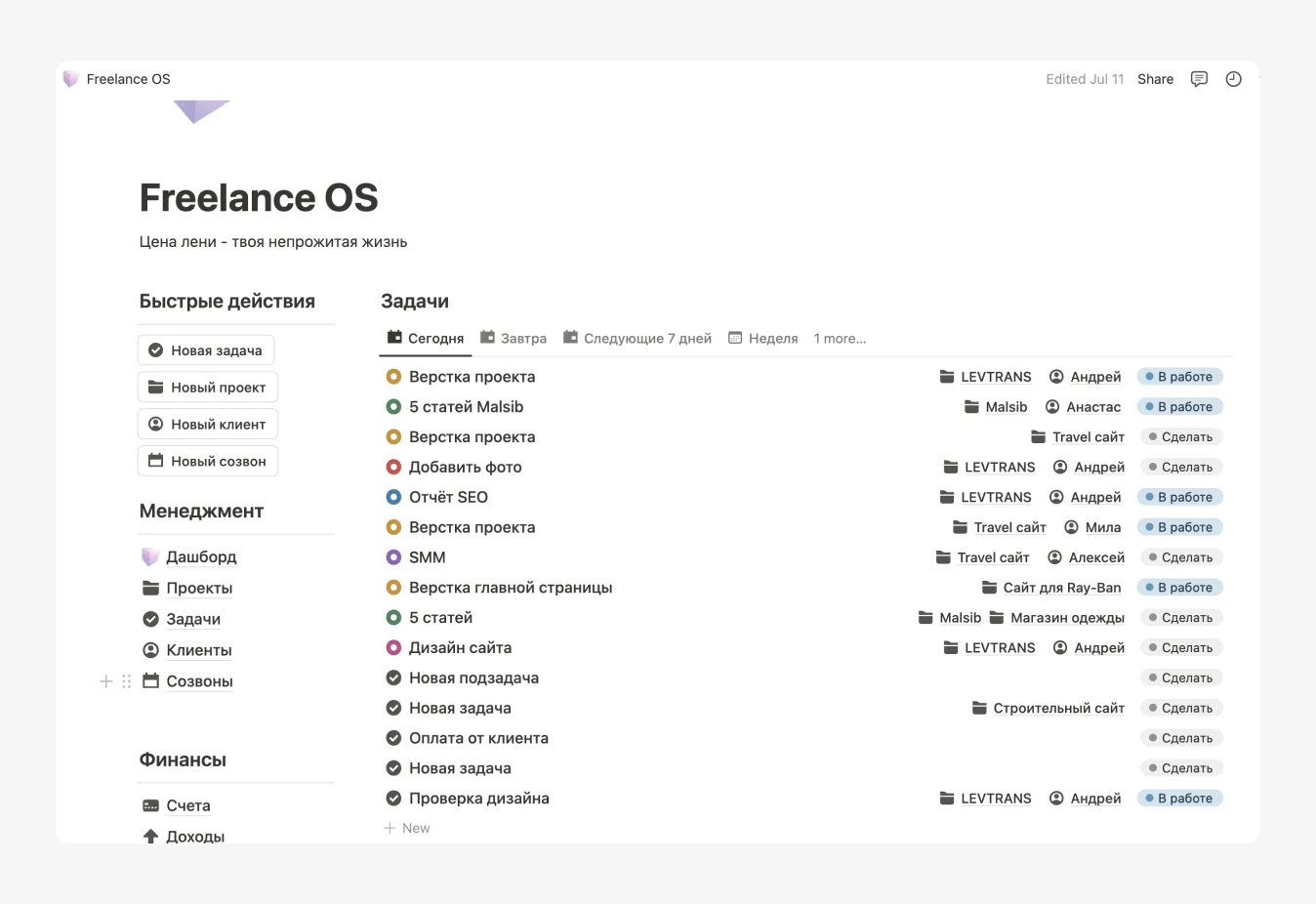Click the Freelance OS breadcrumb icon
The image size is (1316, 904).
coord(70,79)
